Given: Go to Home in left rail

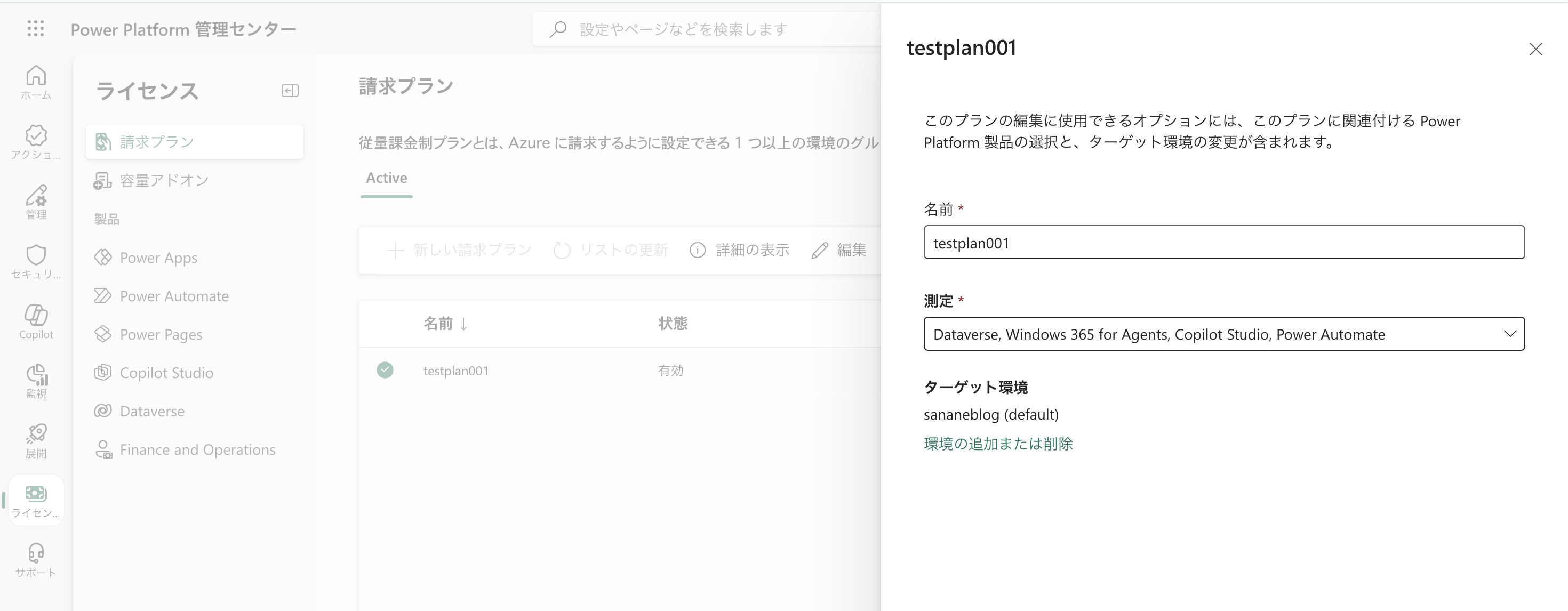Looking at the screenshot, I should click(x=36, y=82).
